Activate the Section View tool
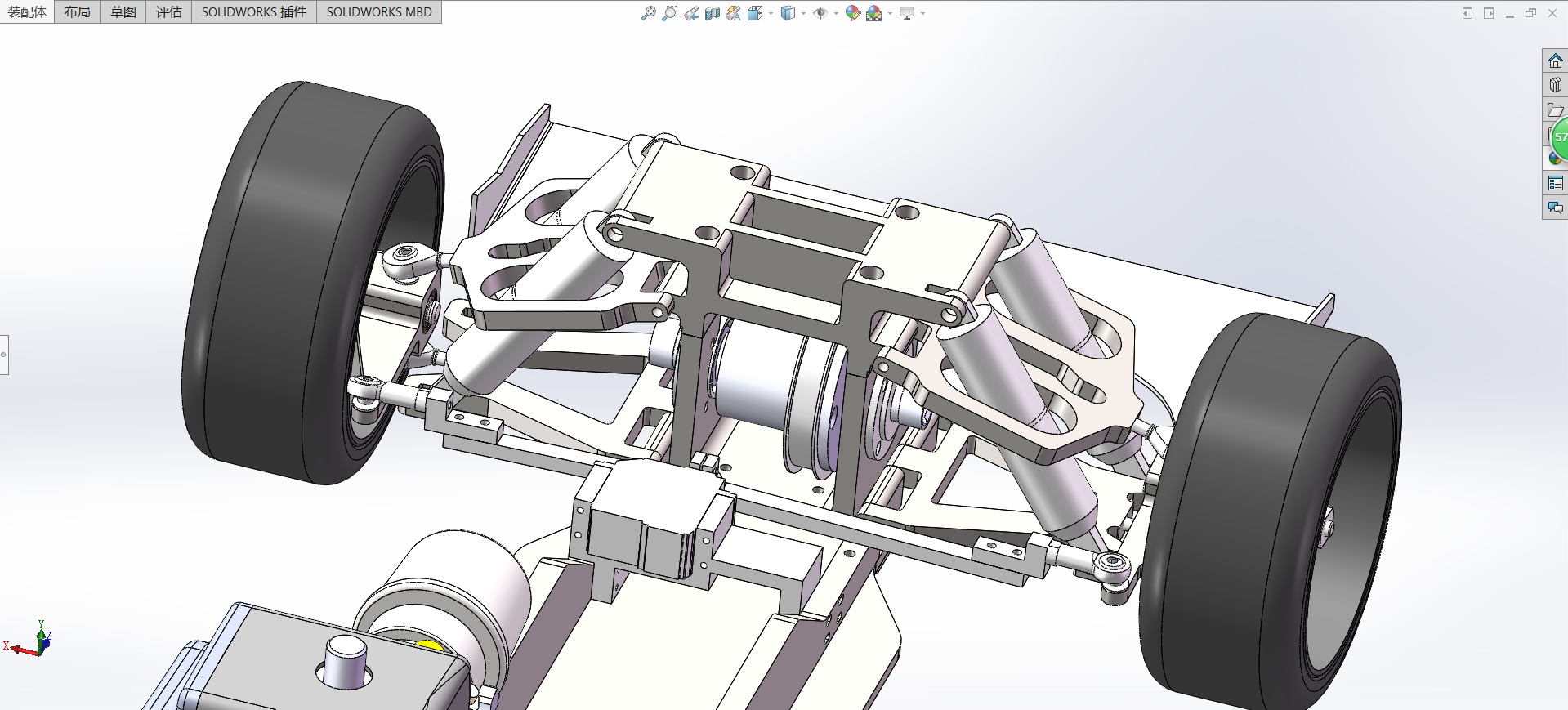The image size is (1568, 710). (713, 13)
